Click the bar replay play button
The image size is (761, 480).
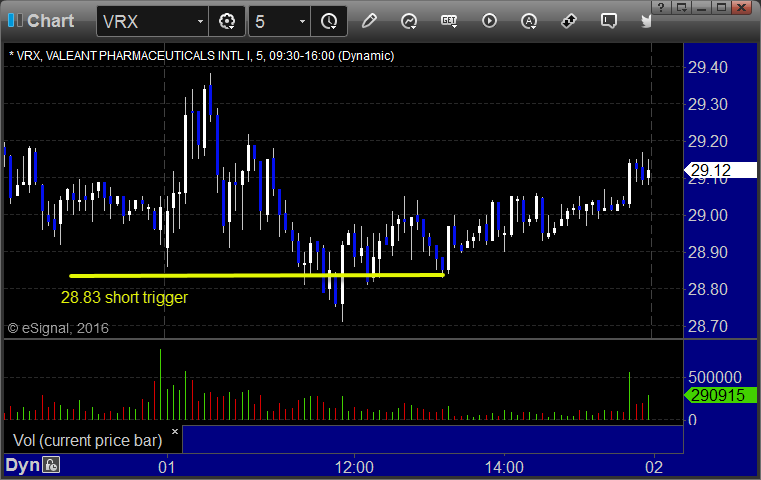[489, 21]
